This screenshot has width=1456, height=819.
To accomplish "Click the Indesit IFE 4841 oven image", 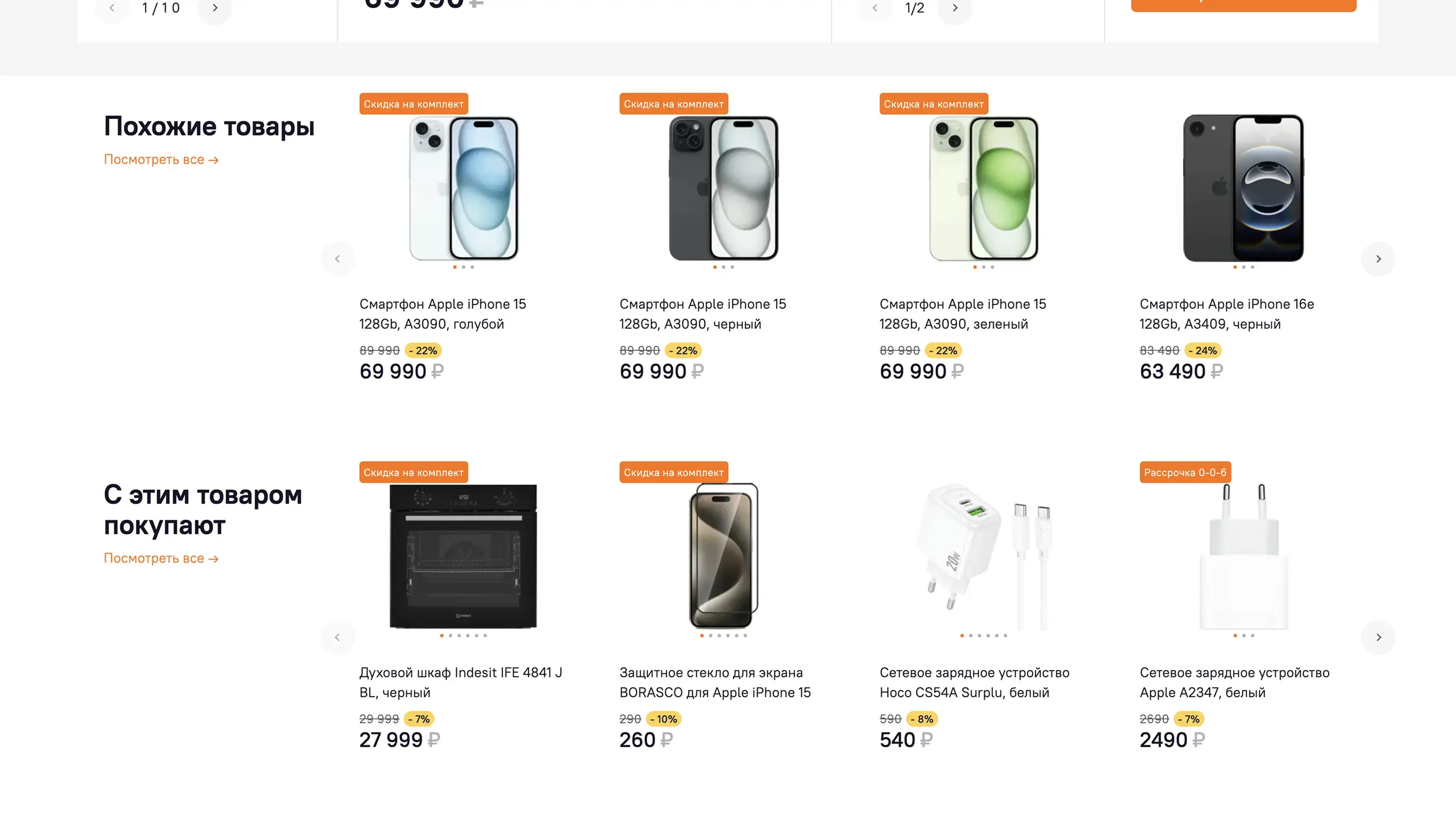I will point(463,556).
